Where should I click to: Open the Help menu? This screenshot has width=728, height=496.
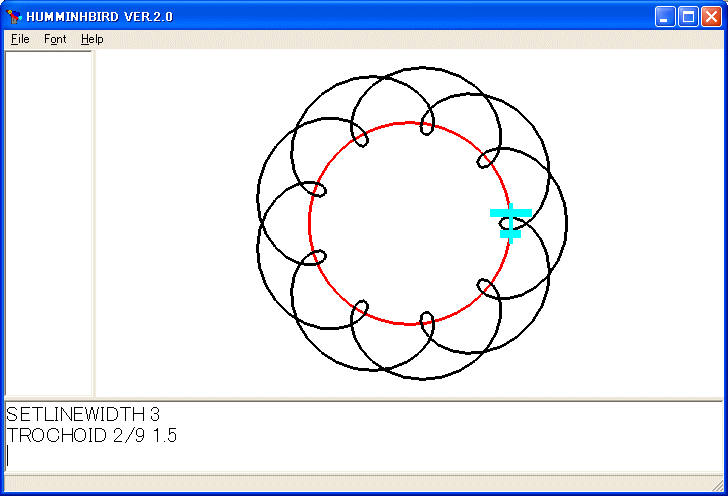point(92,39)
